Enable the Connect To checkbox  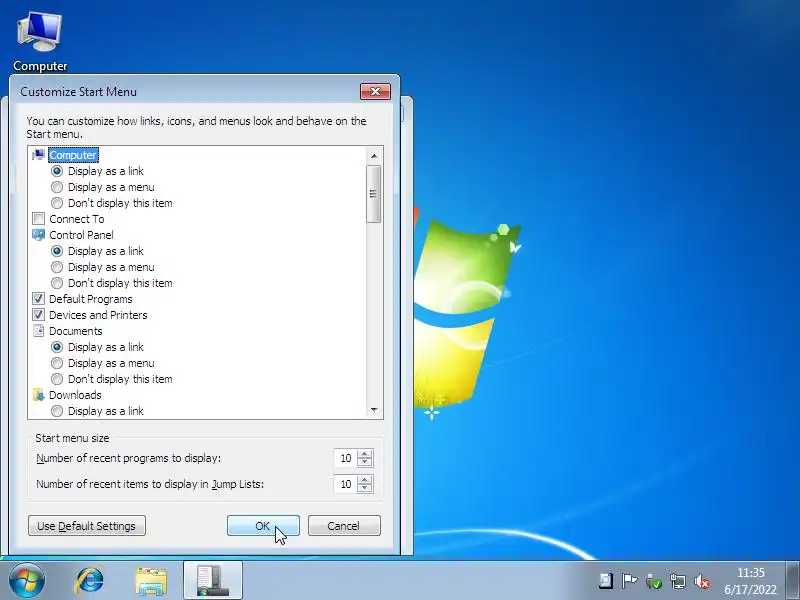[x=38, y=219]
